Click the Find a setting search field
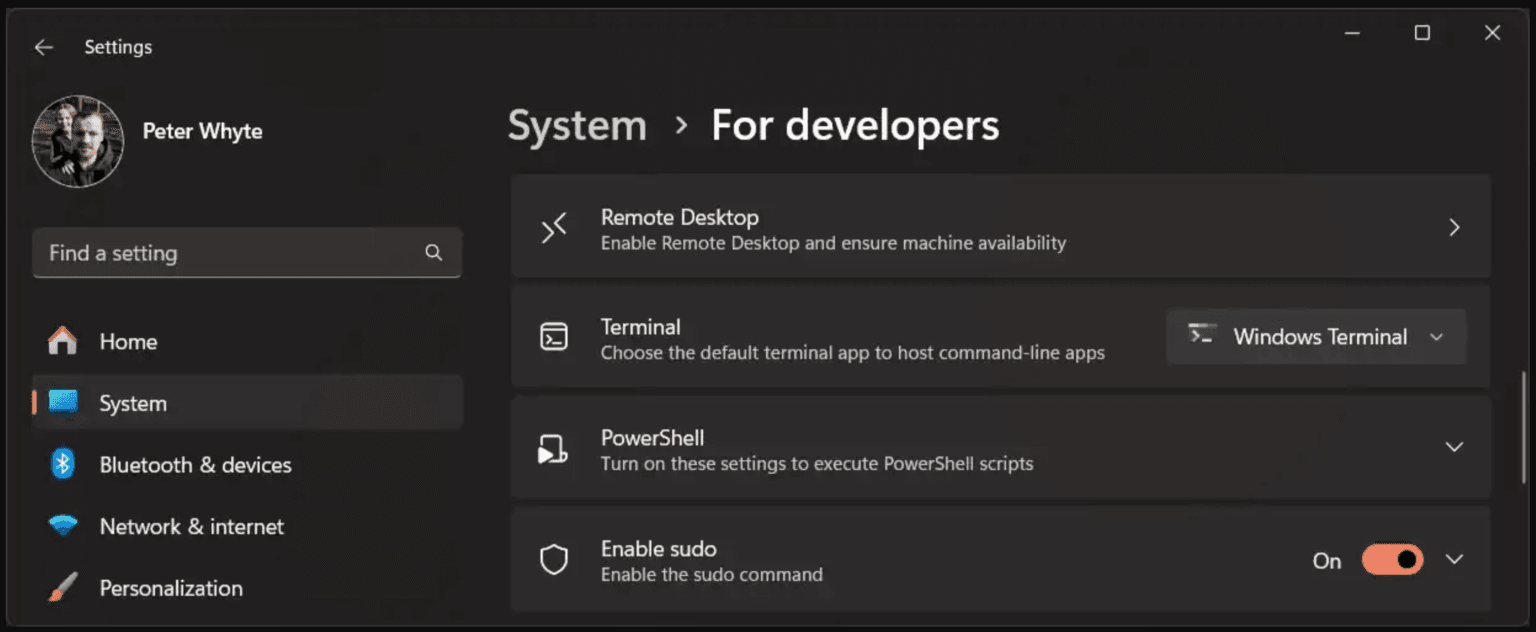This screenshot has width=1536, height=632. (x=247, y=253)
